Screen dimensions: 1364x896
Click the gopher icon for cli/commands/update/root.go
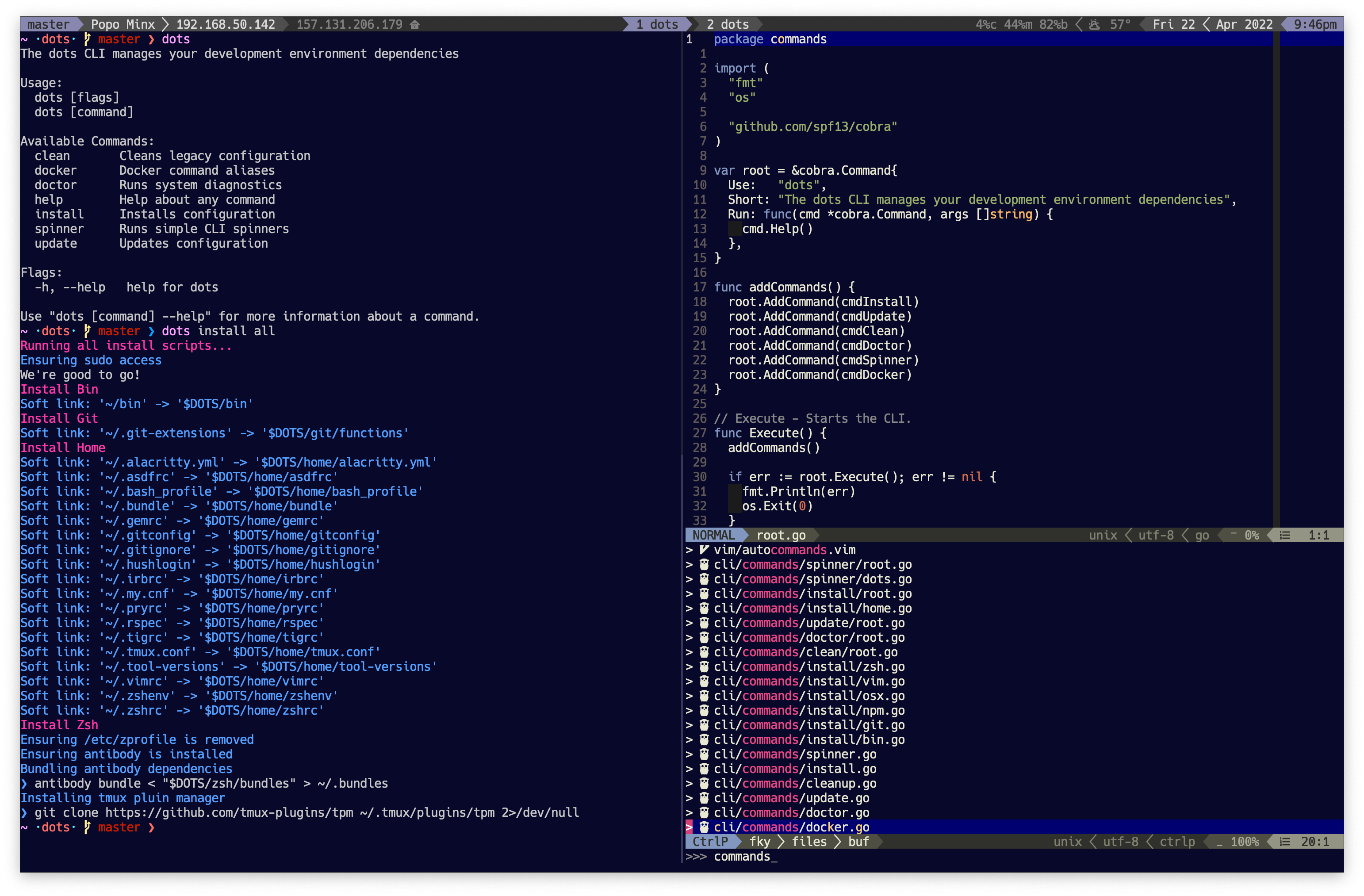[704, 623]
